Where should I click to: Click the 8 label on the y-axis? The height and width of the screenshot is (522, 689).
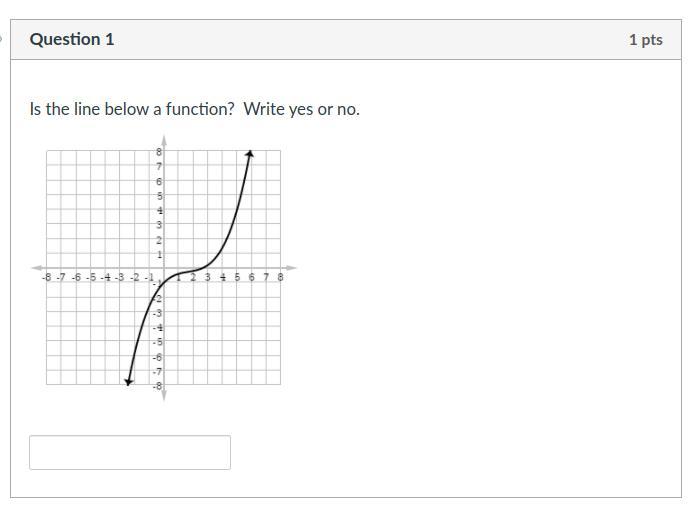159,151
